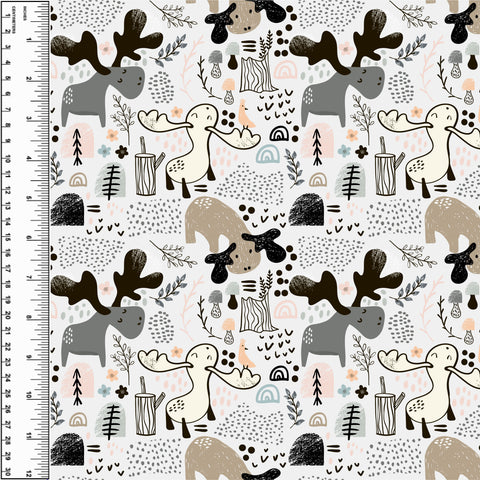Select the 25 centimeter number on ruler

pyautogui.click(x=8, y=395)
